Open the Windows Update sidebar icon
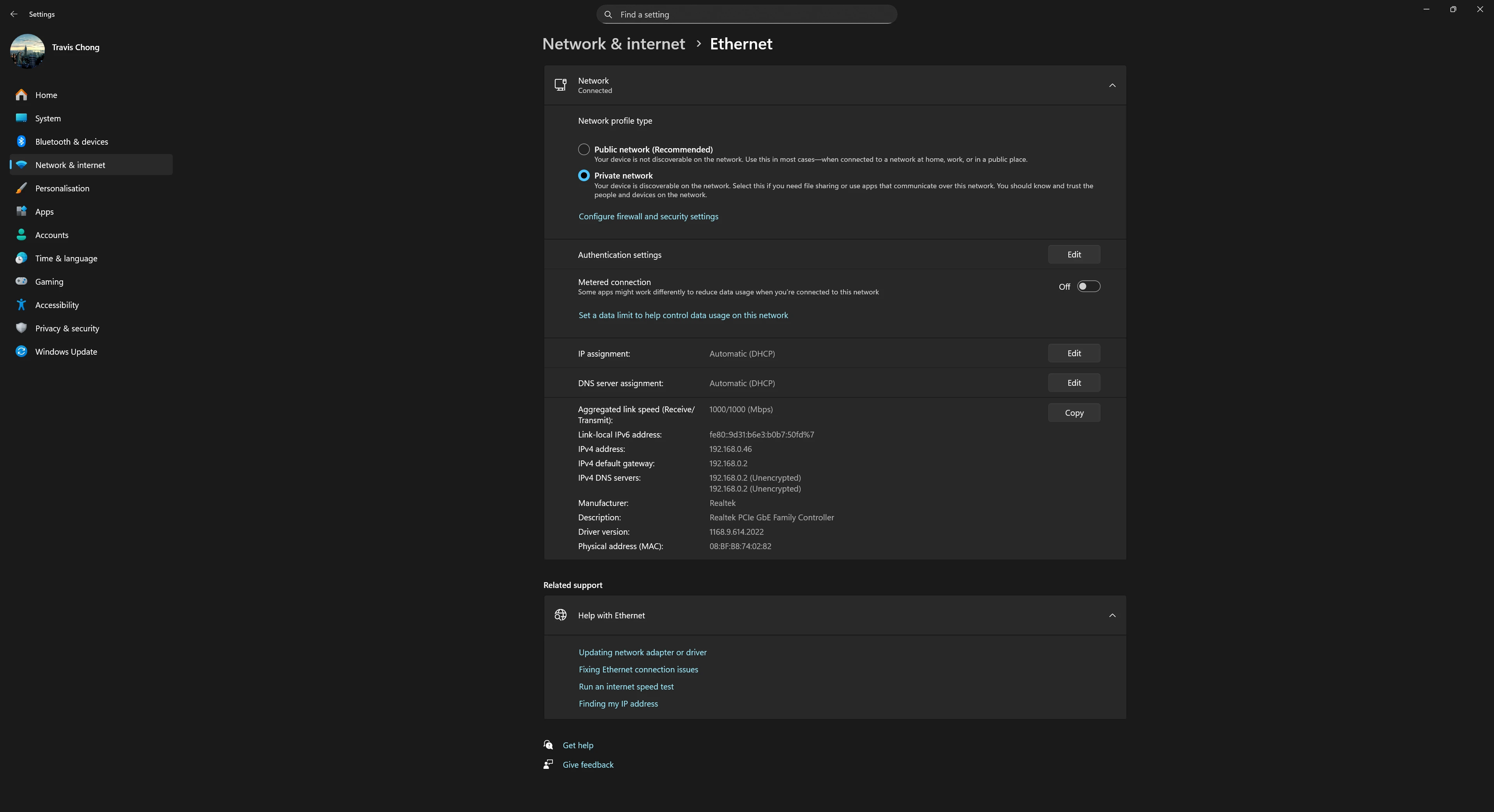Screen dimensions: 1494x812 [x=21, y=351]
